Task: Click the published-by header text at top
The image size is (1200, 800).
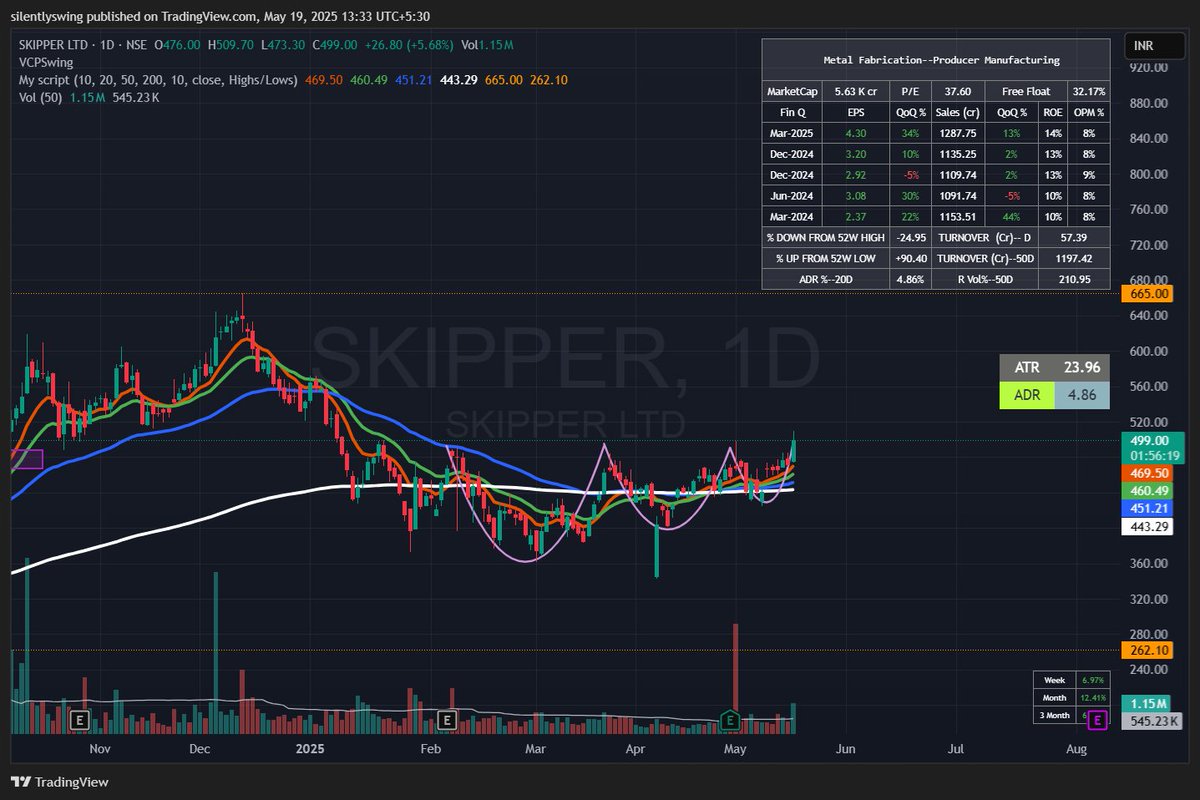Action: point(218,19)
